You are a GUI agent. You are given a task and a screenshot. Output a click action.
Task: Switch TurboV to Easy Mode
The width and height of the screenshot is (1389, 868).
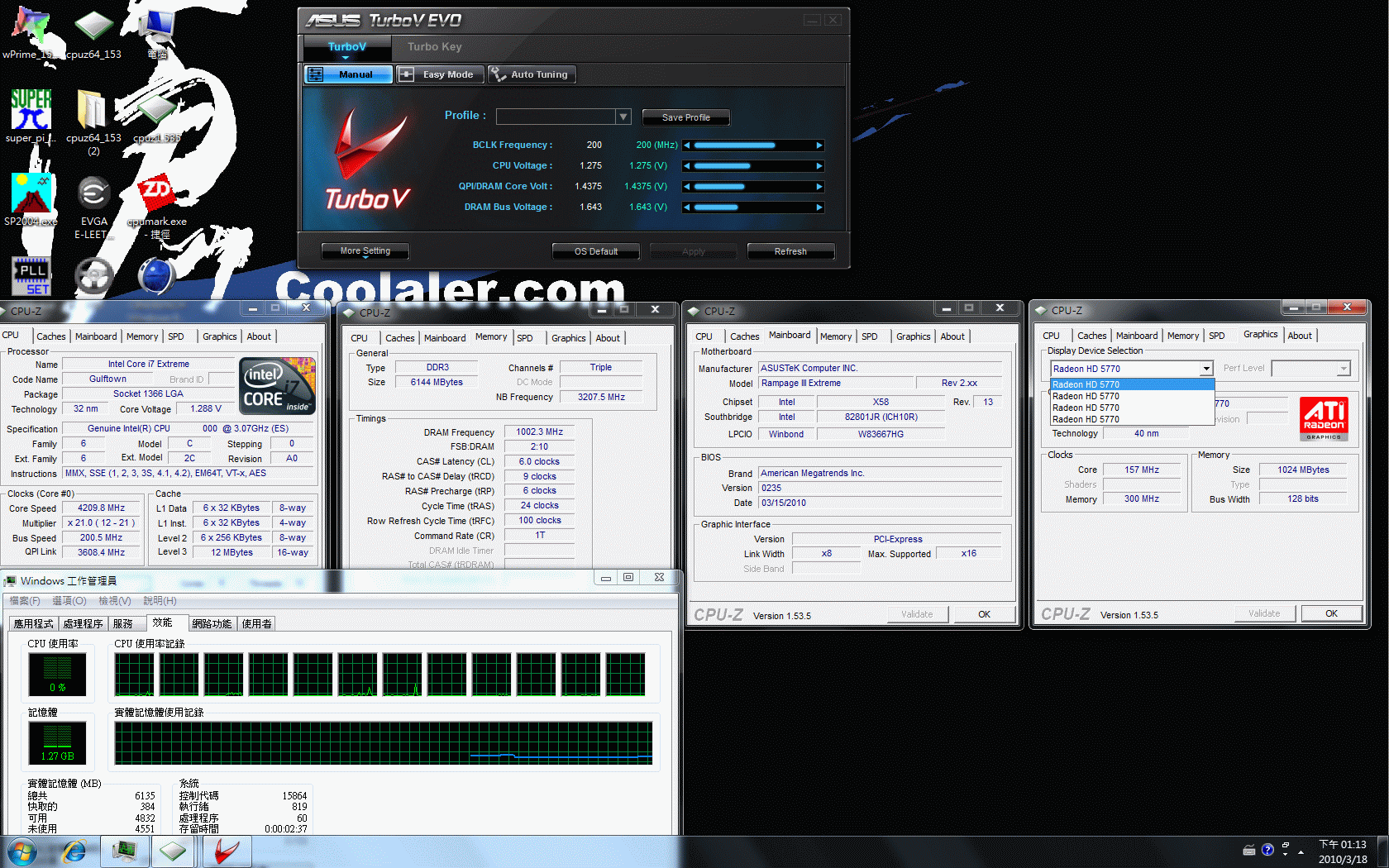439,74
